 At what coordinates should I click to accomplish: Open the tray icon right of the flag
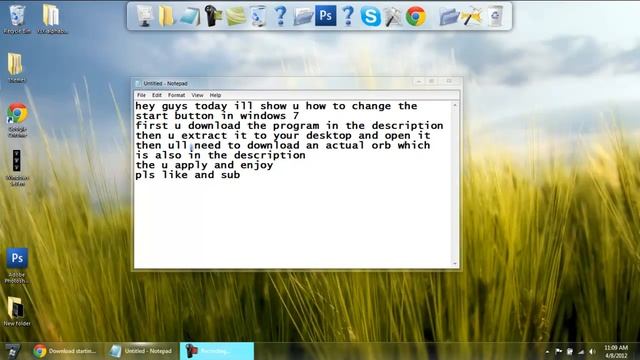point(569,351)
